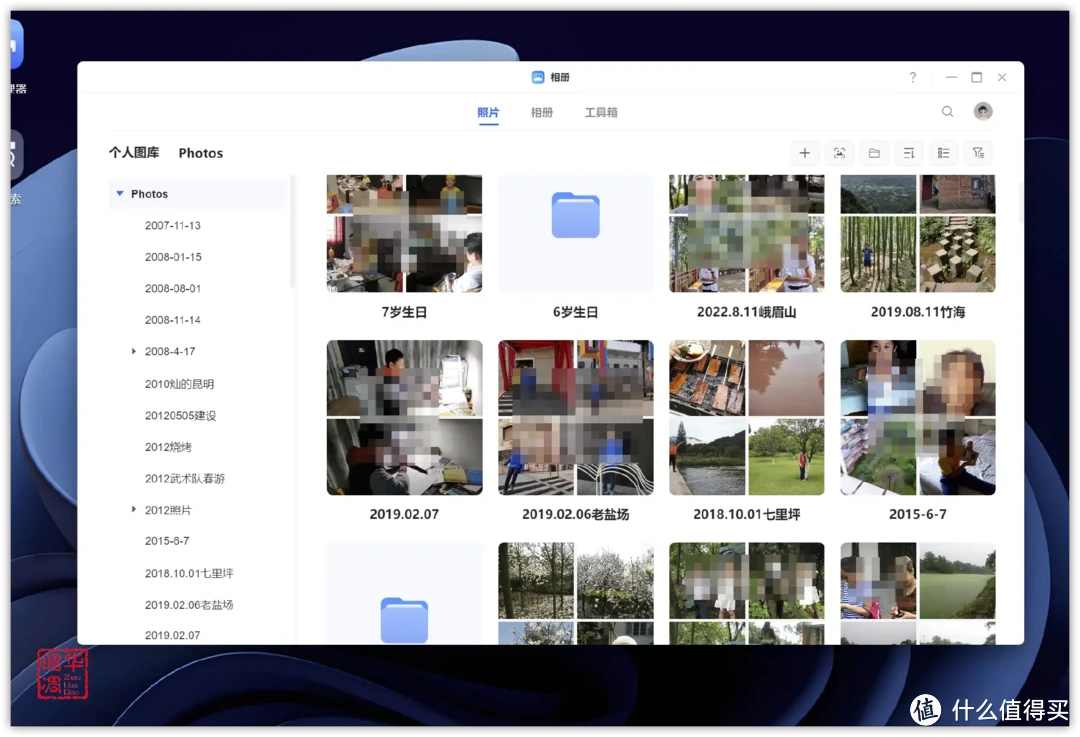The height and width of the screenshot is (737, 1080).
Task: Select the 2010灿的昆明 sidebar entry
Action: pos(180,383)
